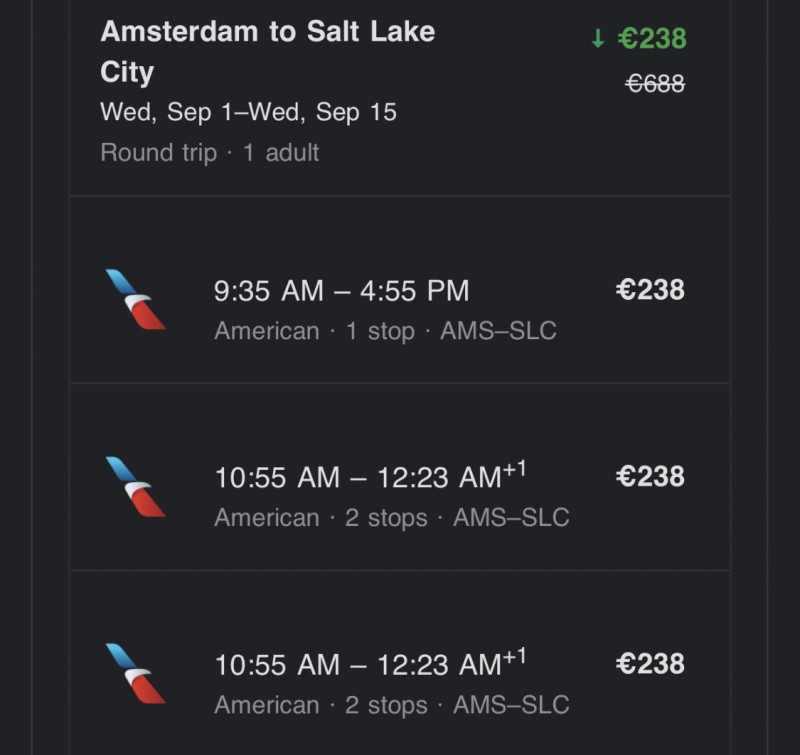Open 2 stops details on the middle flight

pos(386,518)
